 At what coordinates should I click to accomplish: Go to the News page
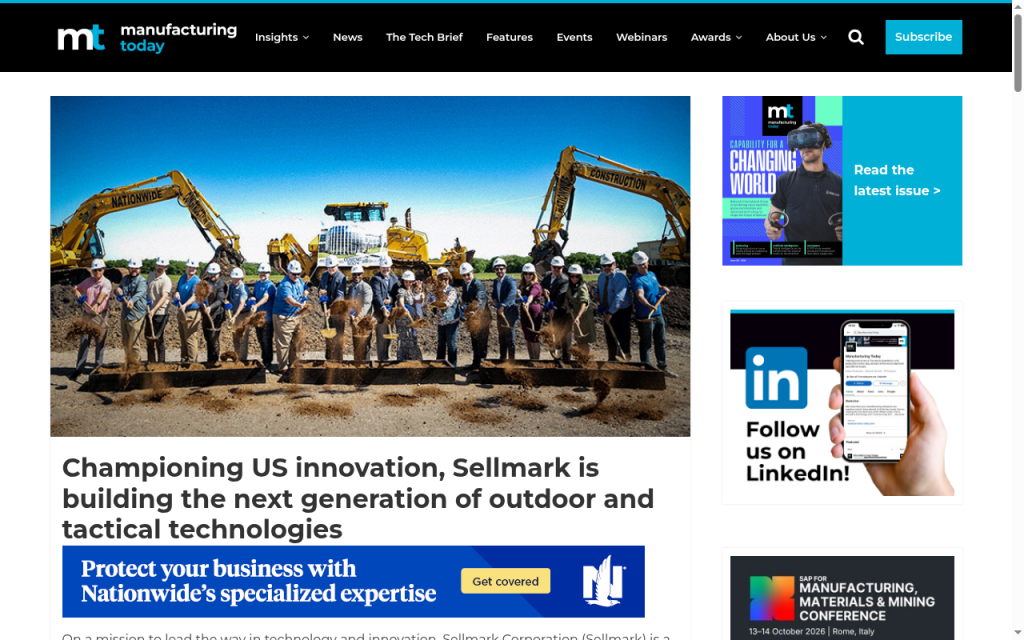point(347,37)
